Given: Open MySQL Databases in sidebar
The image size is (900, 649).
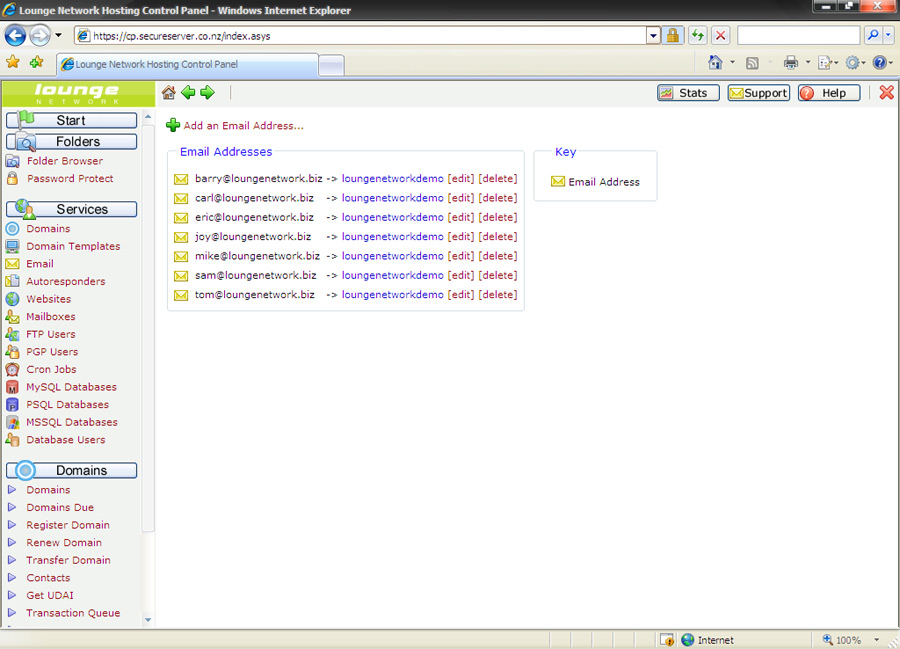Looking at the screenshot, I should coord(71,387).
